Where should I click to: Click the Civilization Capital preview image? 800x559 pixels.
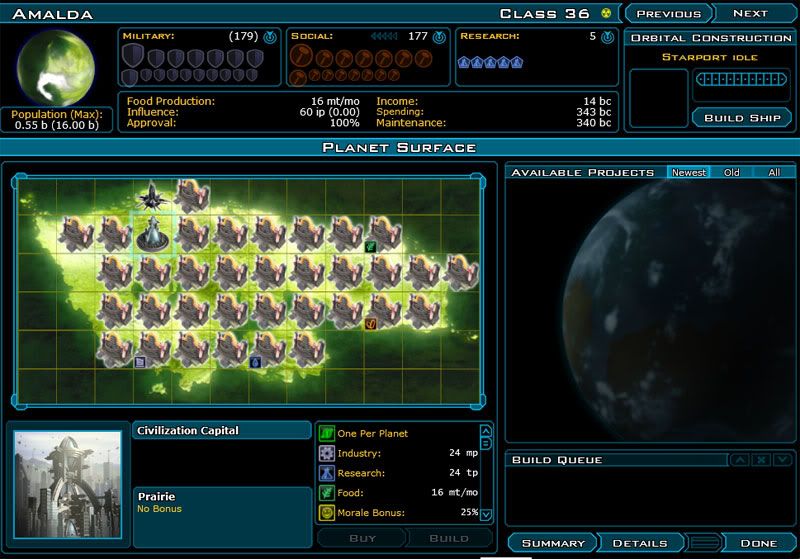tap(68, 485)
